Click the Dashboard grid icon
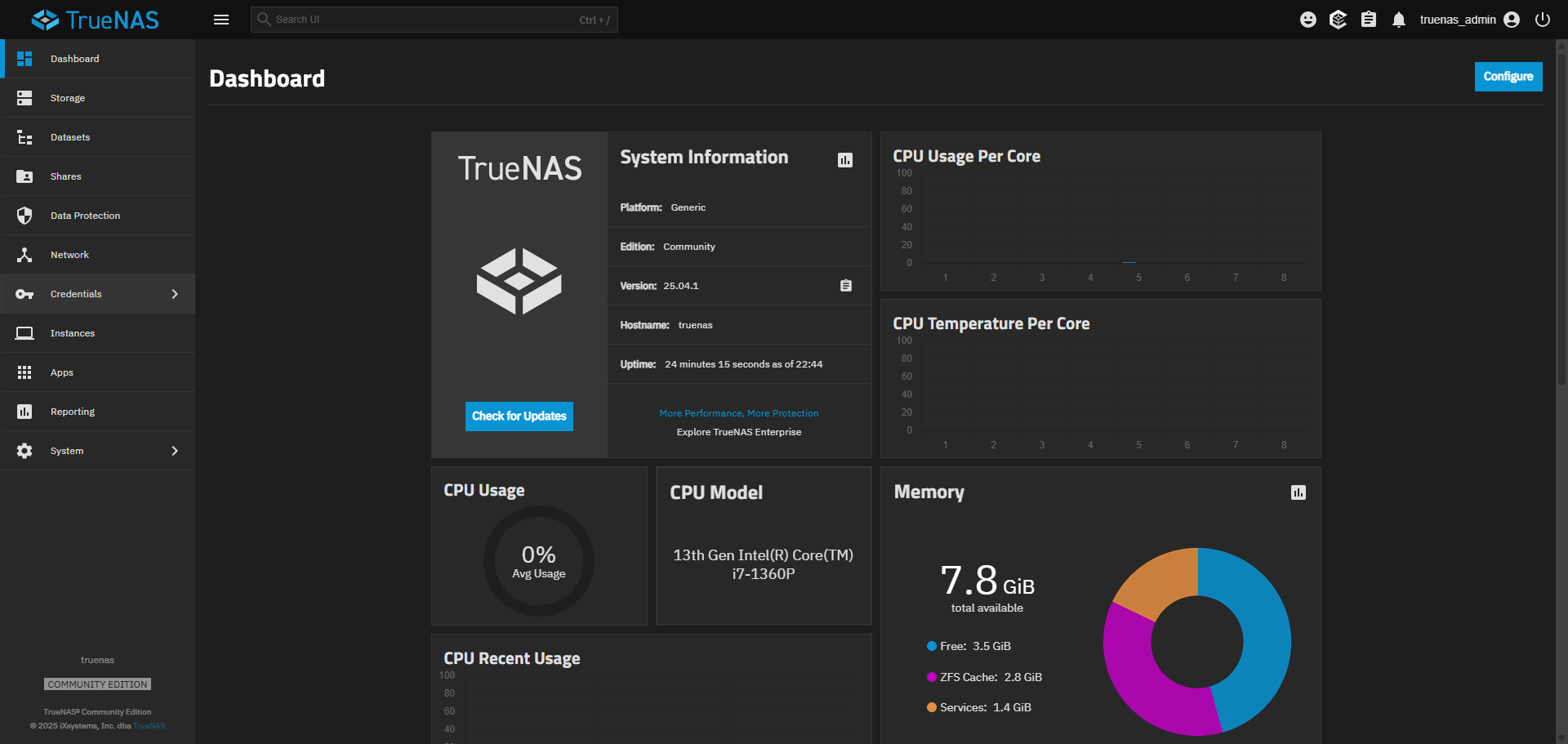This screenshot has width=1568, height=744. (24, 59)
